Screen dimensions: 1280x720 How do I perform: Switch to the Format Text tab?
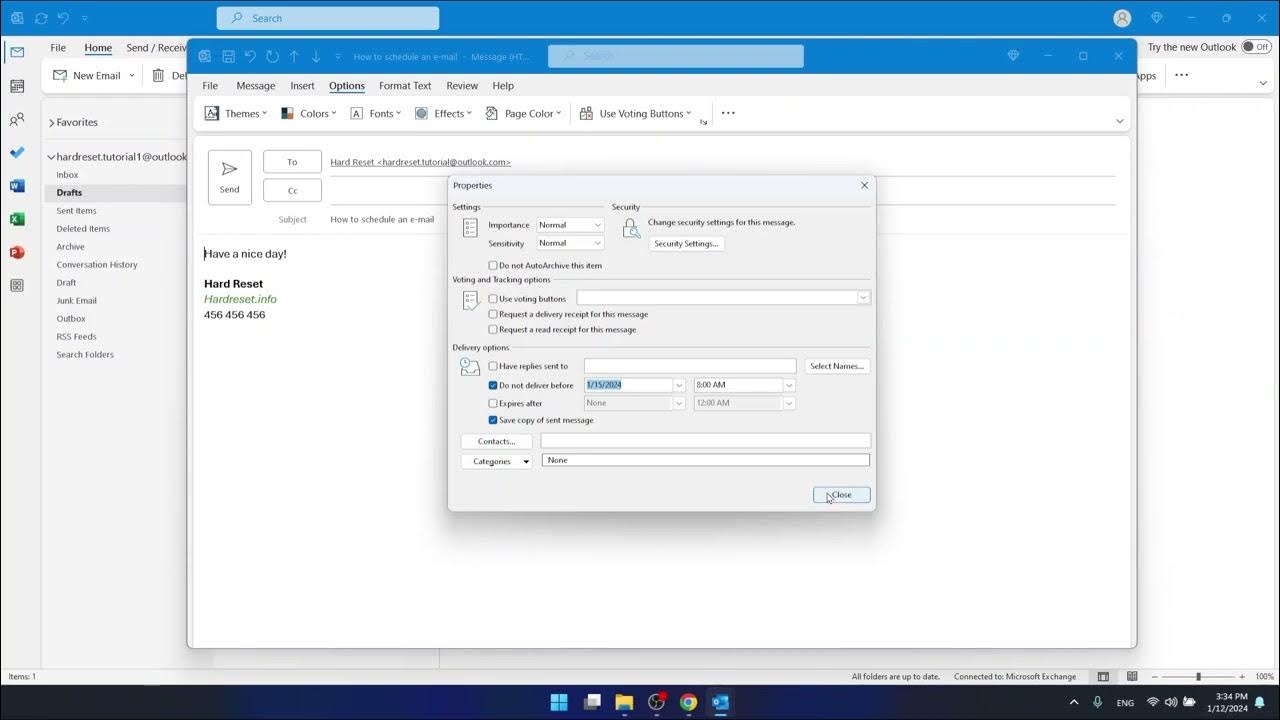point(405,85)
